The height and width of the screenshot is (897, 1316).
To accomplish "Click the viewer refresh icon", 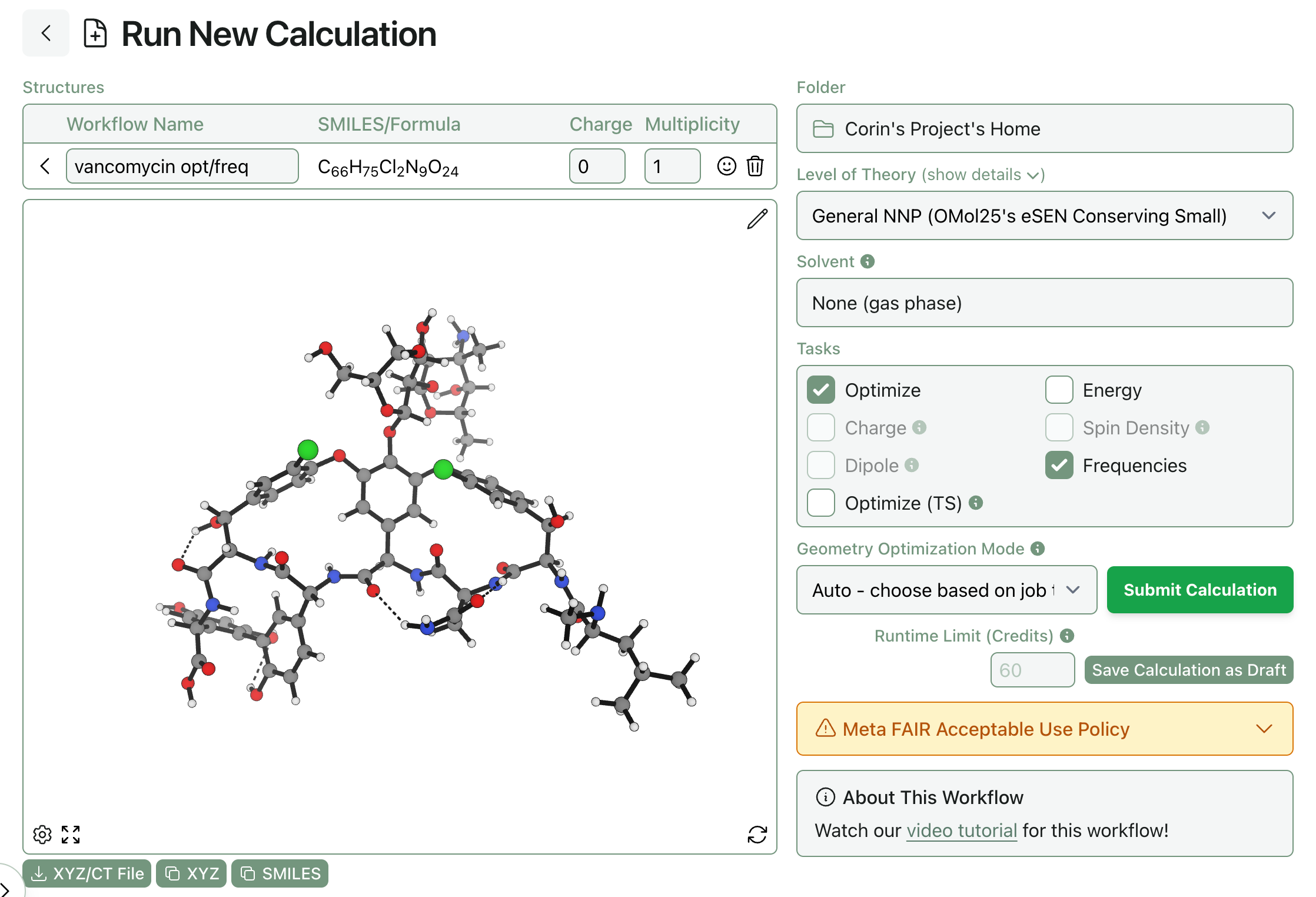I will [757, 834].
